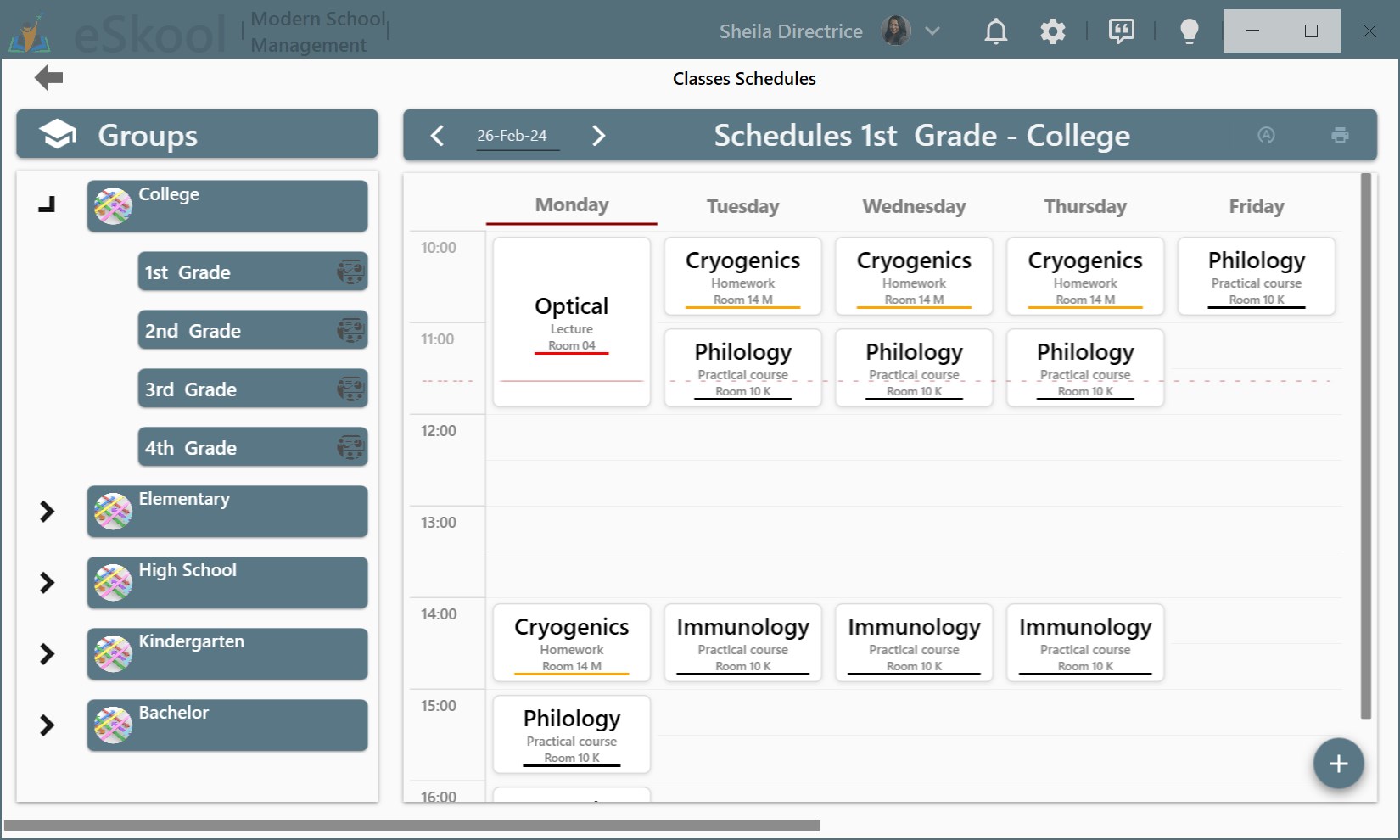The width and height of the screenshot is (1400, 840).
Task: Open settings using the gear icon
Action: [1052, 31]
